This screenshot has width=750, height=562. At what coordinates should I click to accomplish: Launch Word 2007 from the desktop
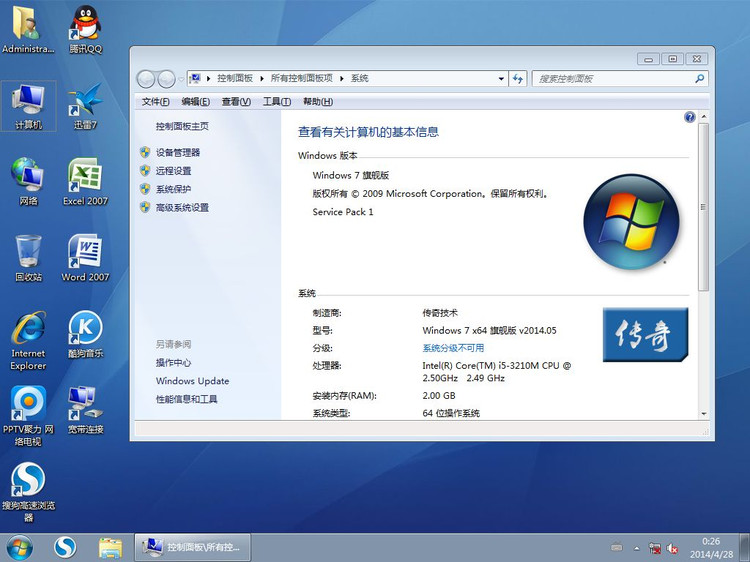tap(85, 258)
